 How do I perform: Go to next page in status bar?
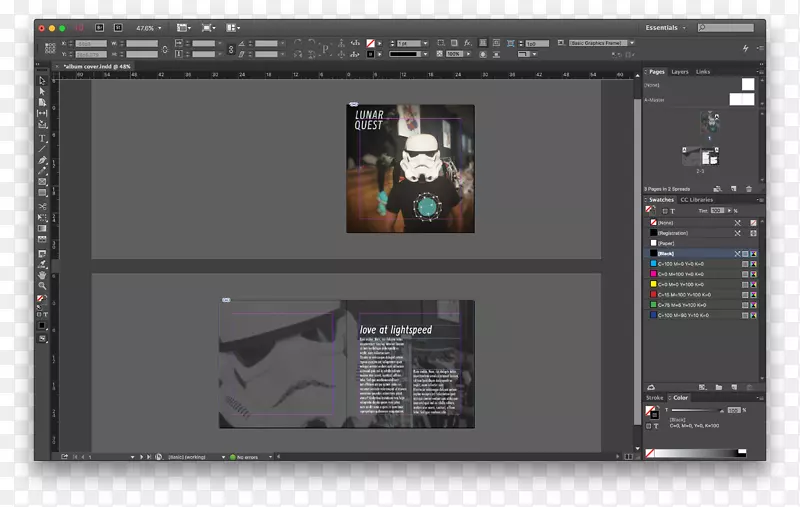point(141,457)
